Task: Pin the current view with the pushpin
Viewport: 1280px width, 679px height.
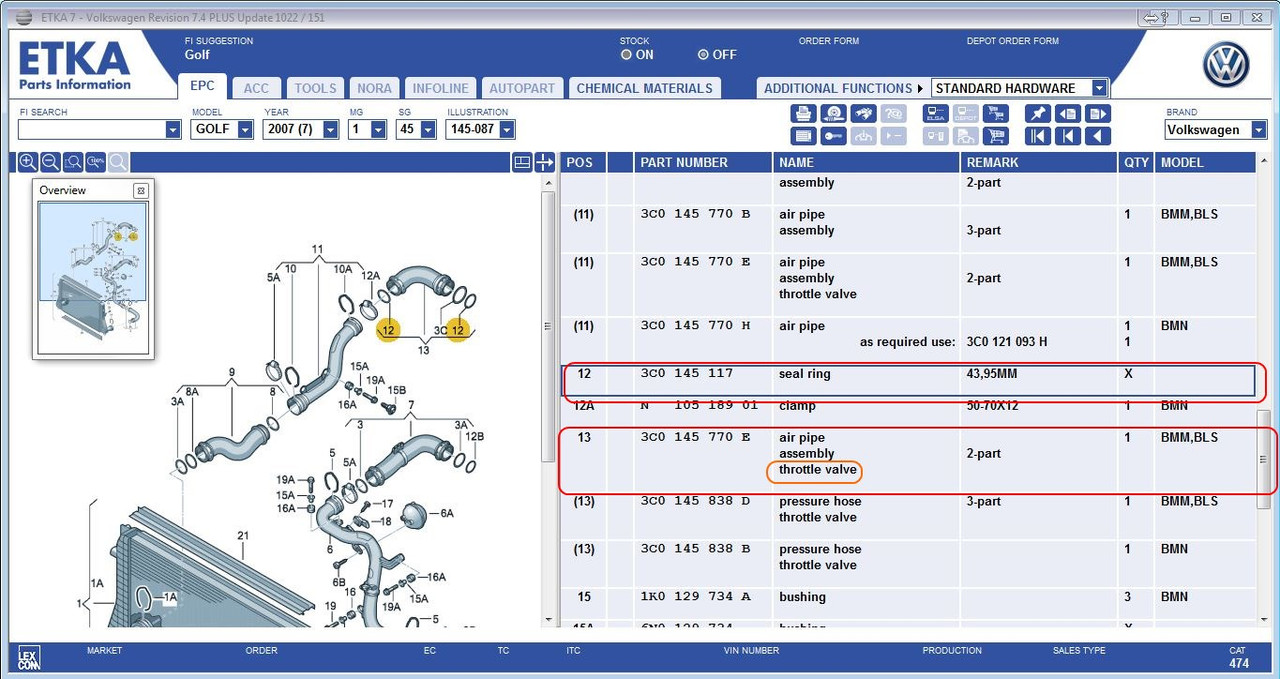Action: click(x=1038, y=114)
